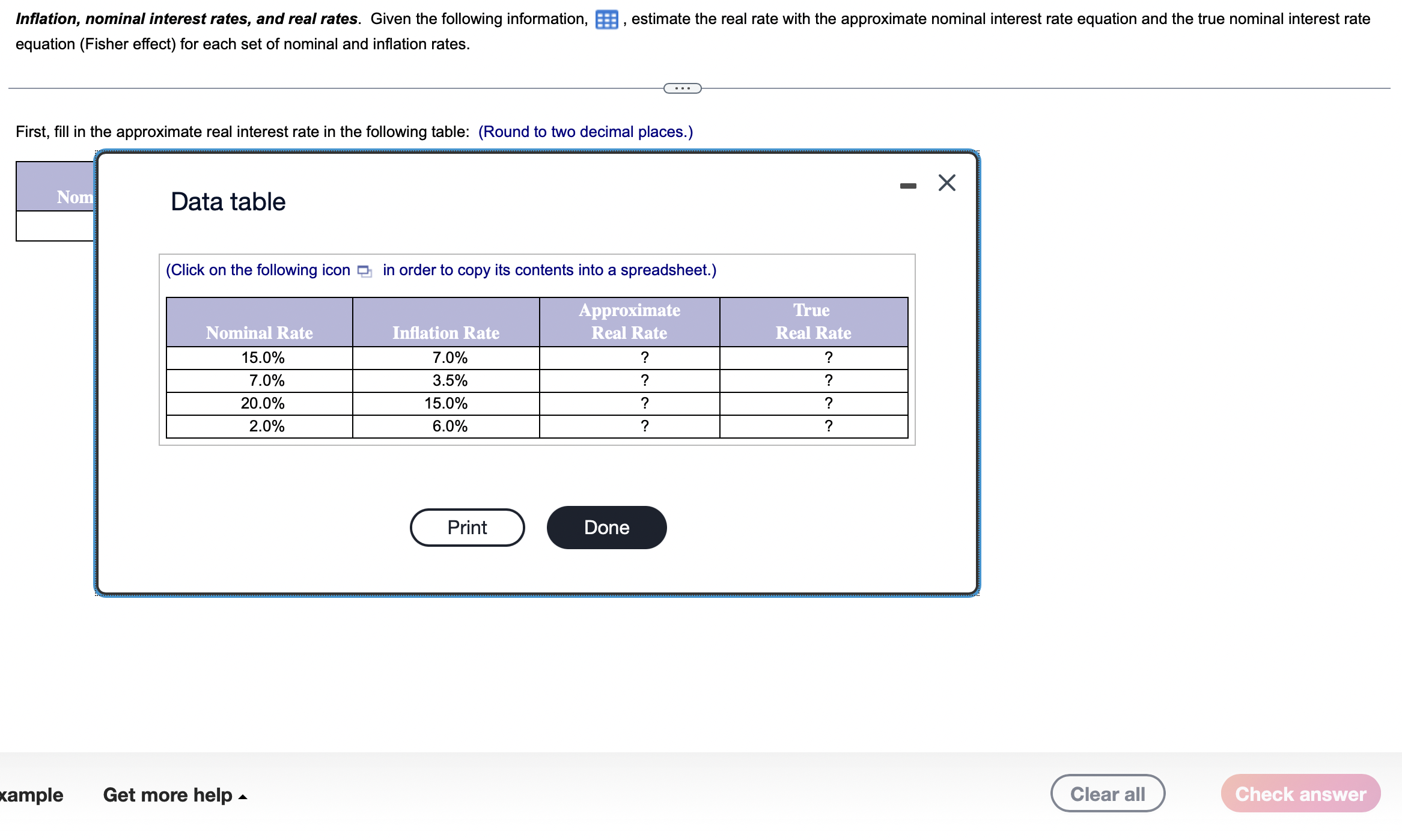1402x840 pixels.
Task: Click the Data table title text
Action: click(228, 202)
